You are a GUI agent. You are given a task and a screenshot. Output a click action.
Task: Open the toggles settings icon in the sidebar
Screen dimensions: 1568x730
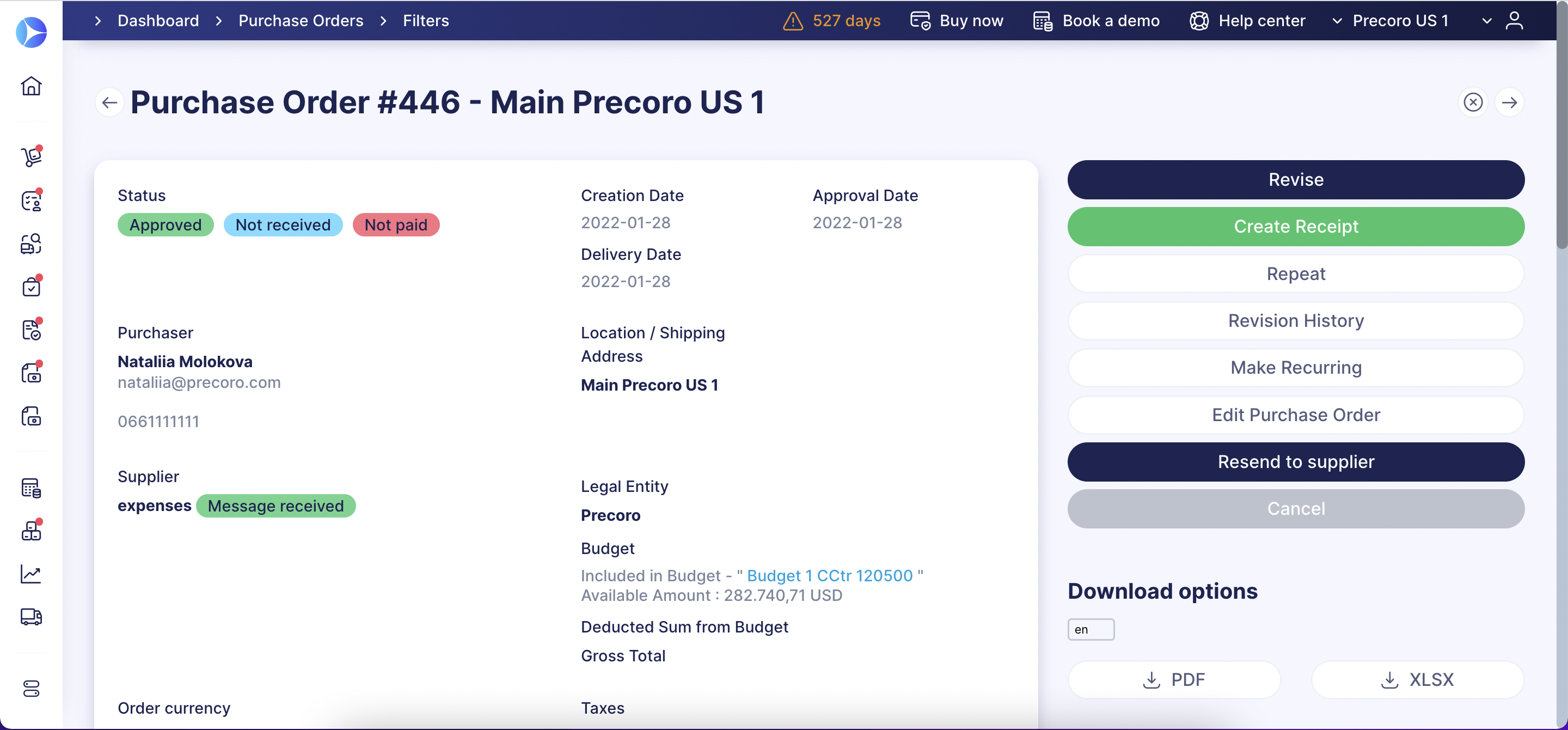click(31, 689)
